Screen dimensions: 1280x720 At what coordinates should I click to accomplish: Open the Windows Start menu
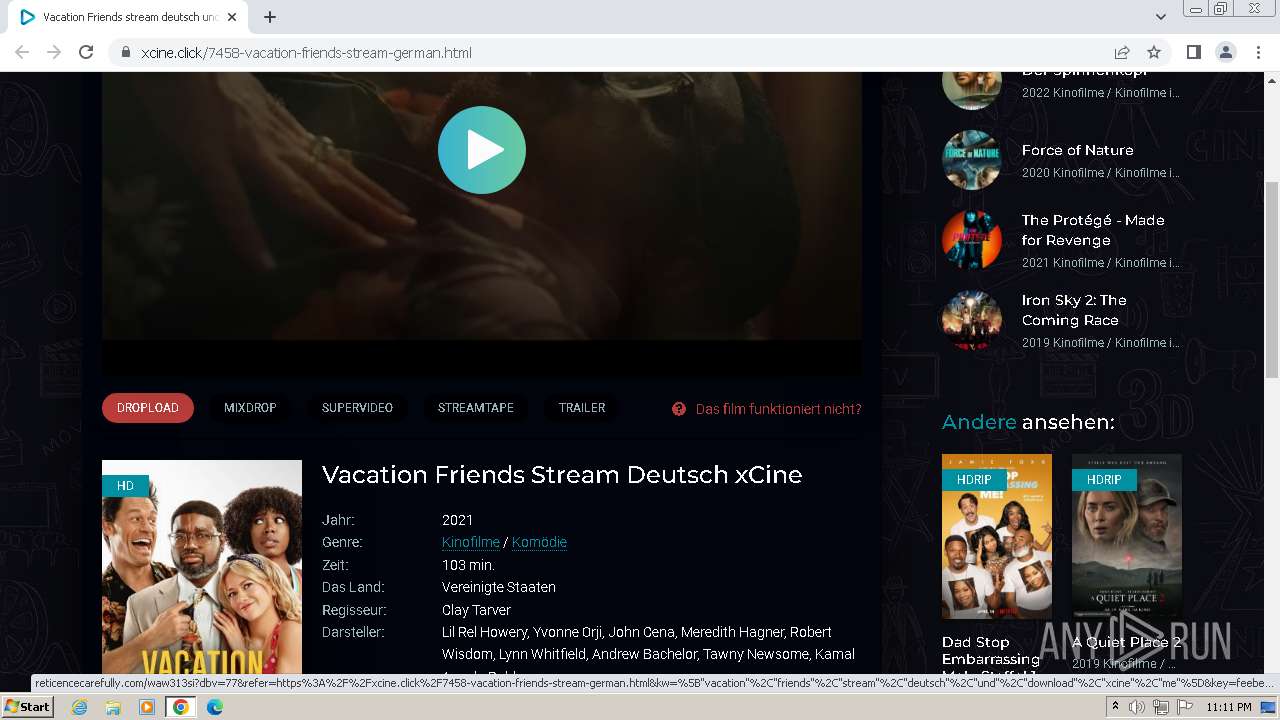[x=28, y=706]
